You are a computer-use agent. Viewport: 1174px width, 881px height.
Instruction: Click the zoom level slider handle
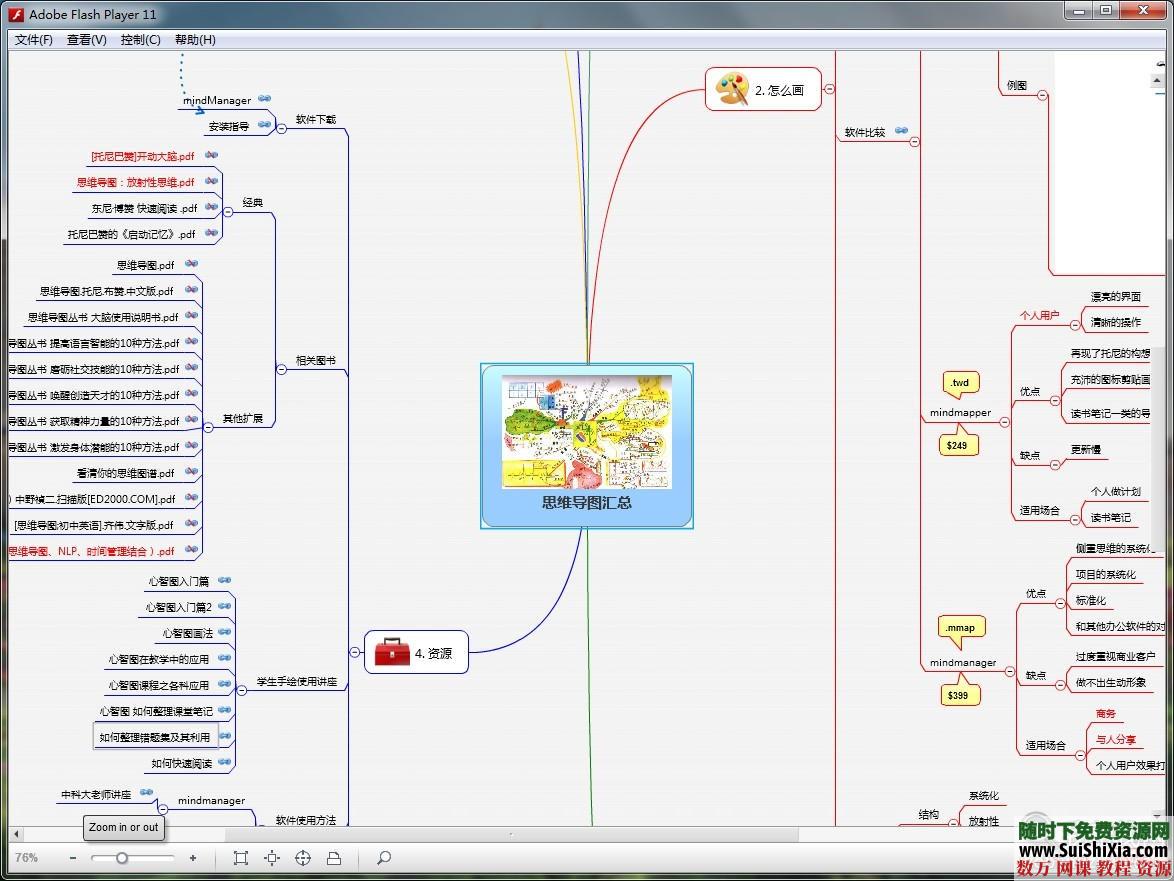(x=122, y=858)
